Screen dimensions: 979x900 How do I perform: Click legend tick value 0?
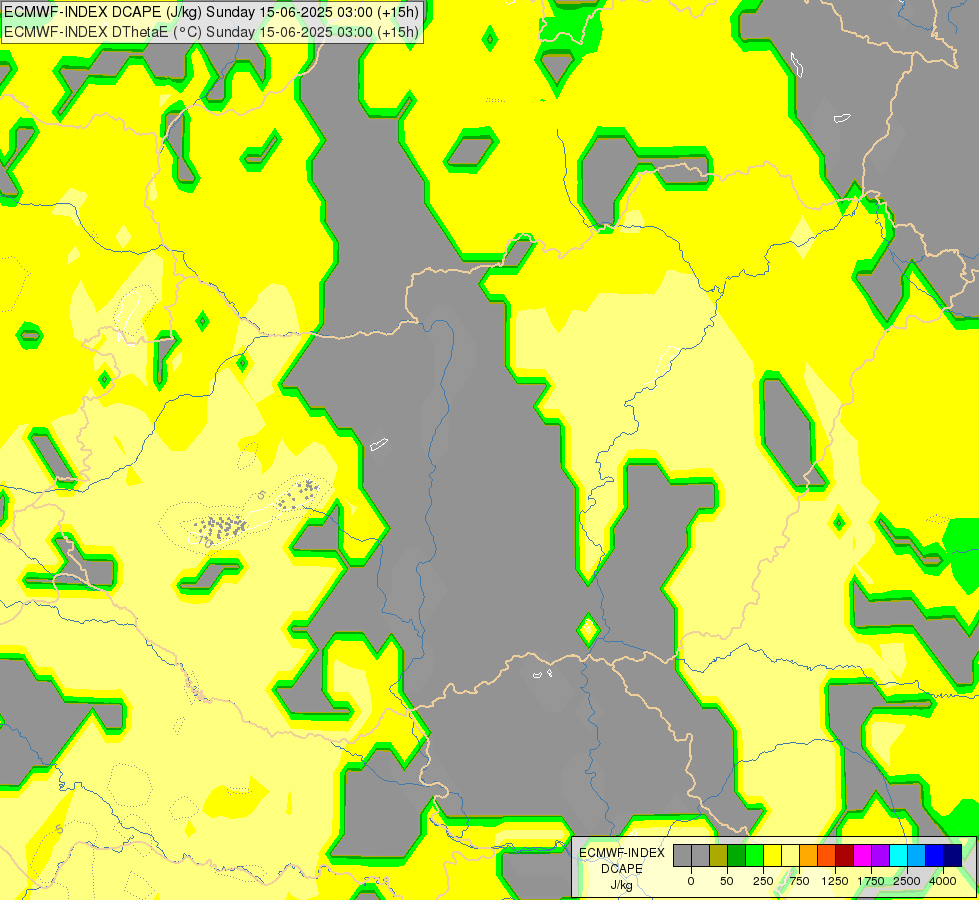[691, 881]
